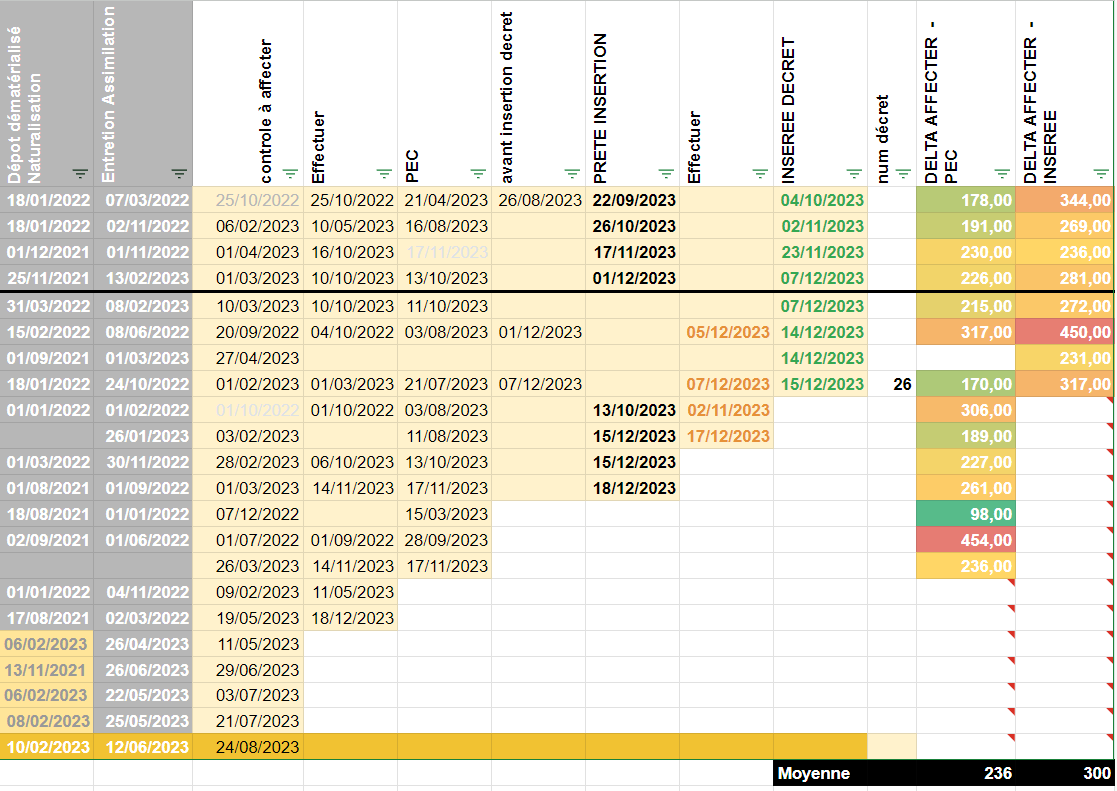The width and height of the screenshot is (1117, 791).
Task: Open filter icon on controle à affecter column
Action: [290, 173]
